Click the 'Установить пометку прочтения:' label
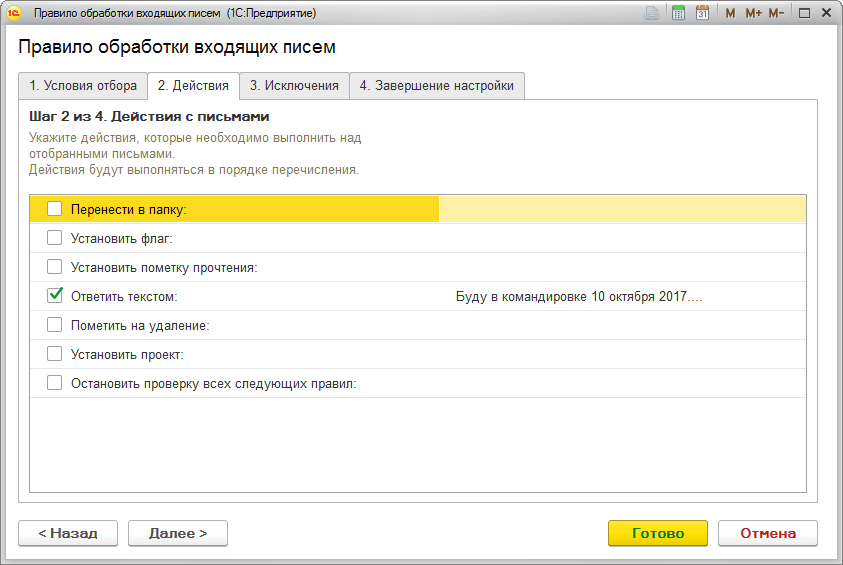Screen dimensions: 843x565 pyautogui.click(x=164, y=268)
